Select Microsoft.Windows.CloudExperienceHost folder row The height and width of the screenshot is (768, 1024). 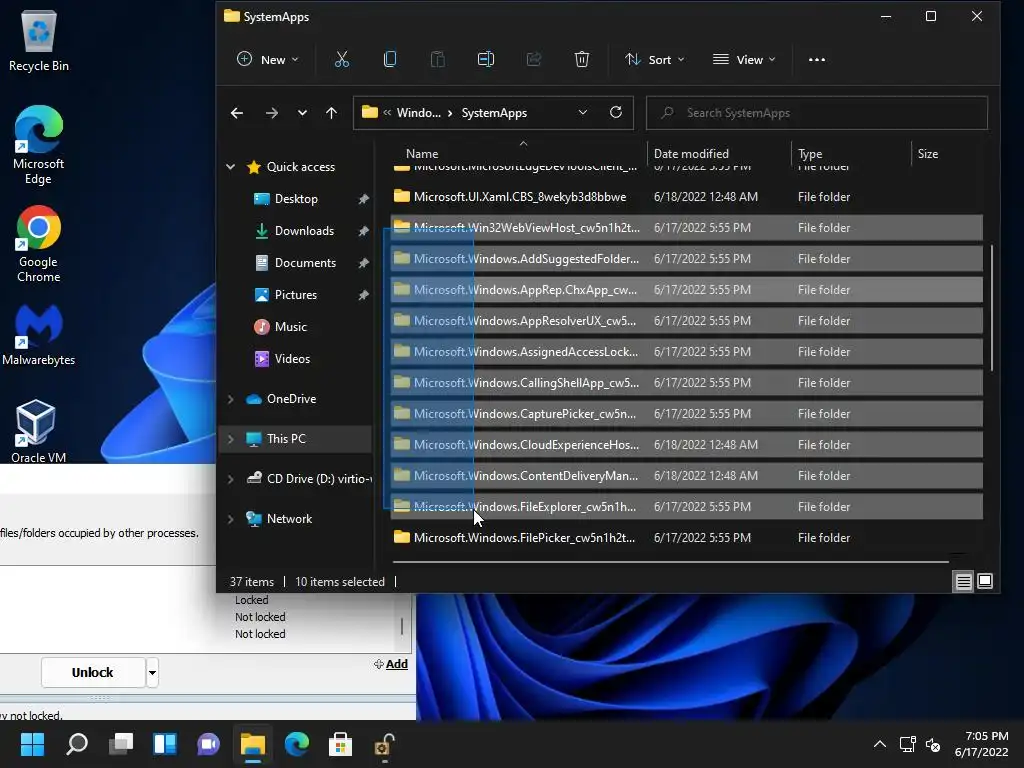686,445
